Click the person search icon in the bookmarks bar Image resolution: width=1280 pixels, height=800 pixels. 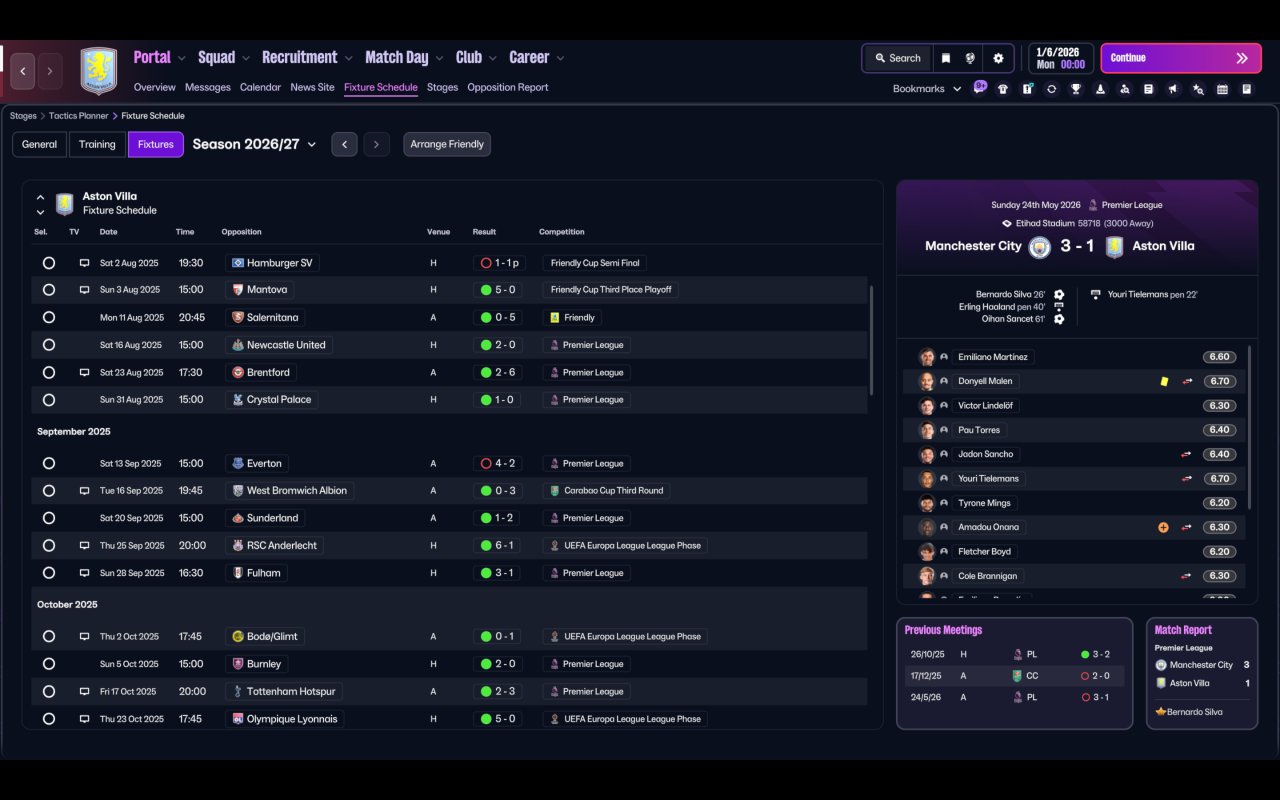point(1124,89)
